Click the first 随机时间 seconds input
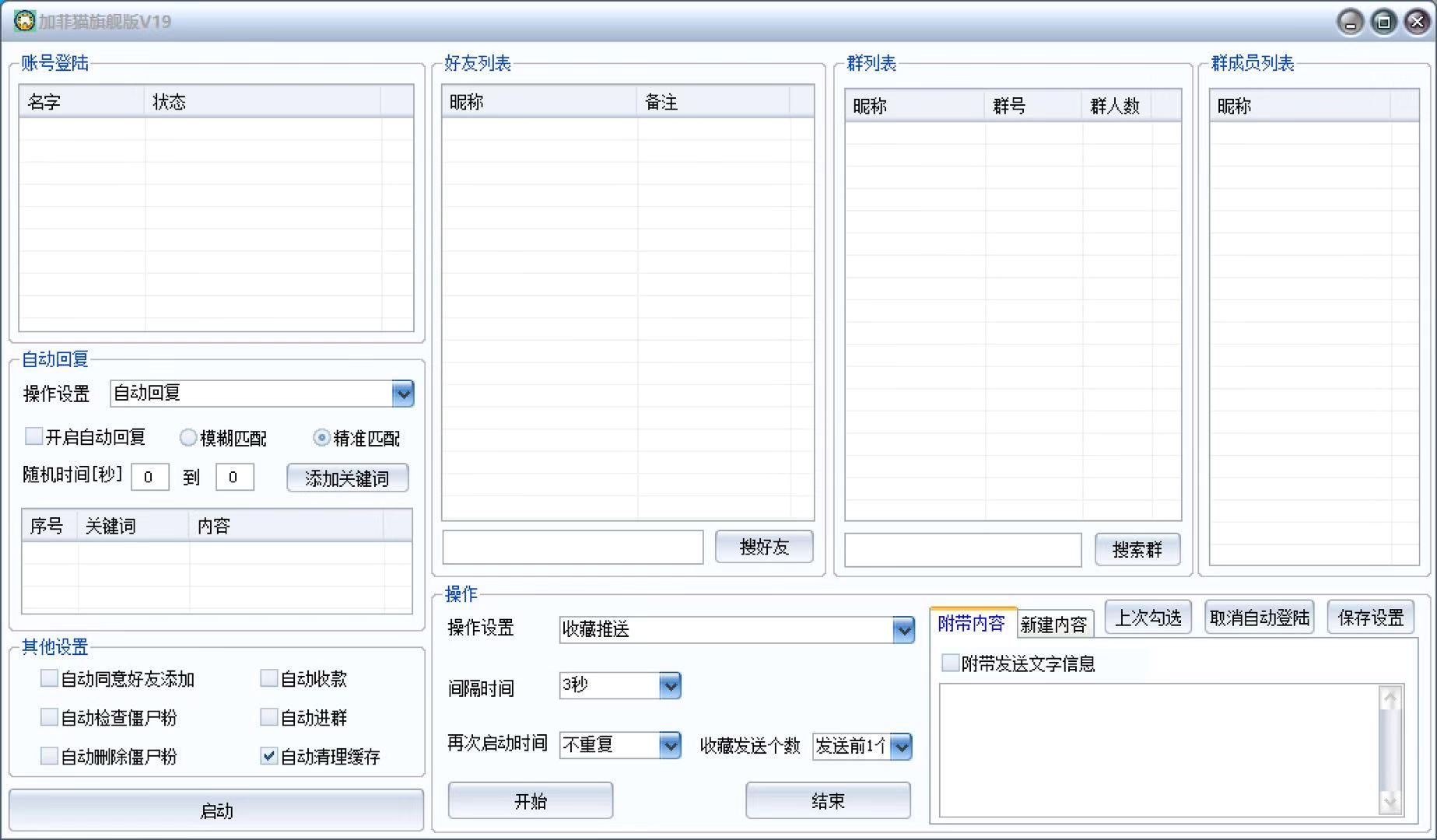The height and width of the screenshot is (840, 1437). pyautogui.click(x=150, y=477)
